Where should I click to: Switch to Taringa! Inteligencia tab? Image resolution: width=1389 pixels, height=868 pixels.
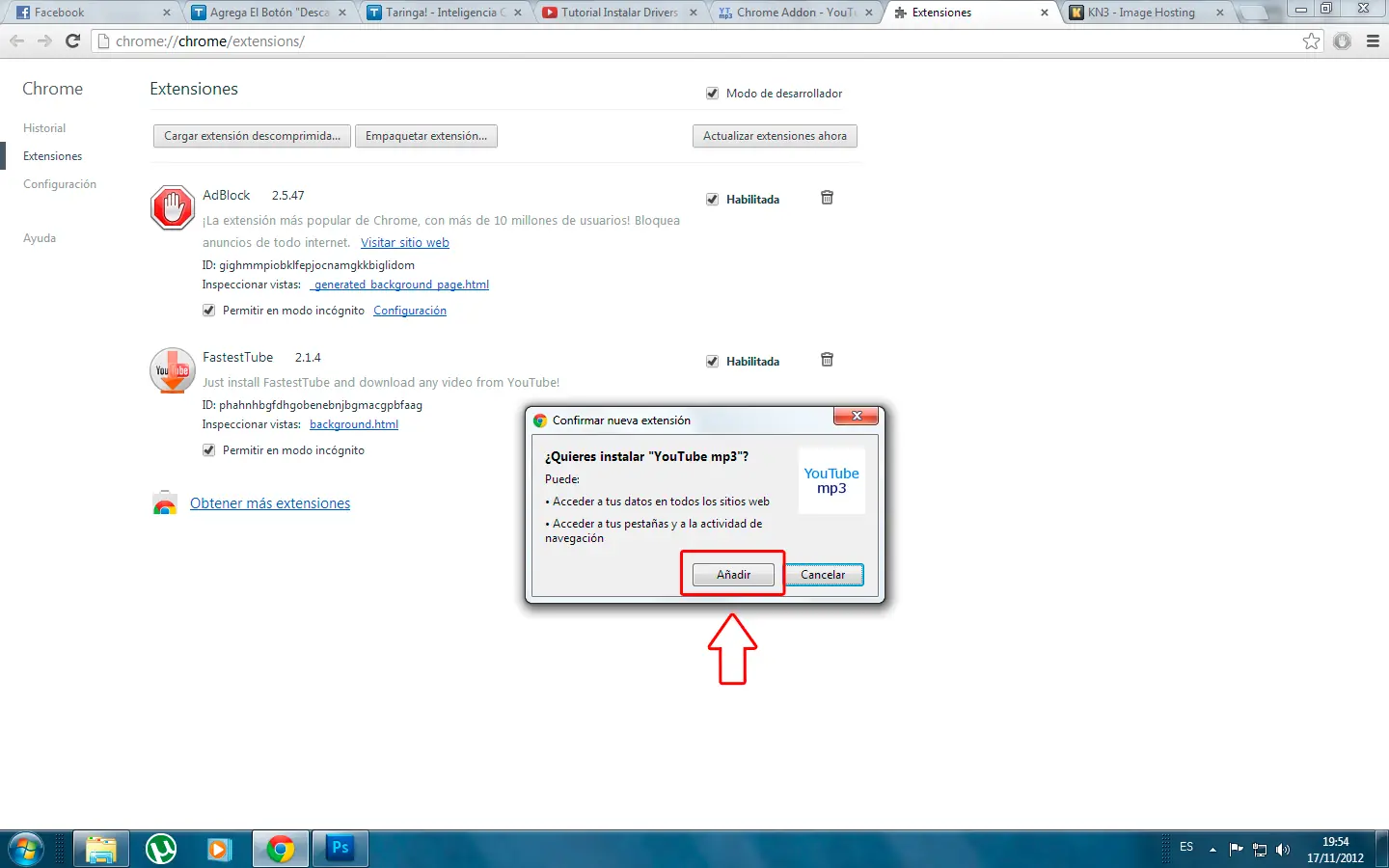pos(443,13)
